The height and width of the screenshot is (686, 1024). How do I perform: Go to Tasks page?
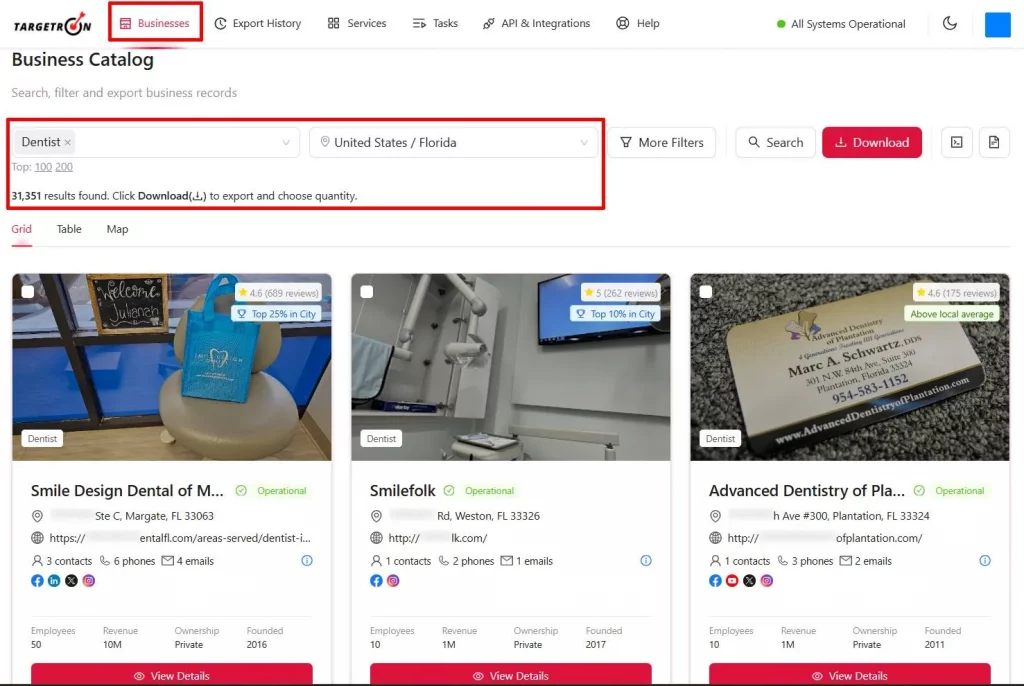click(x=435, y=24)
